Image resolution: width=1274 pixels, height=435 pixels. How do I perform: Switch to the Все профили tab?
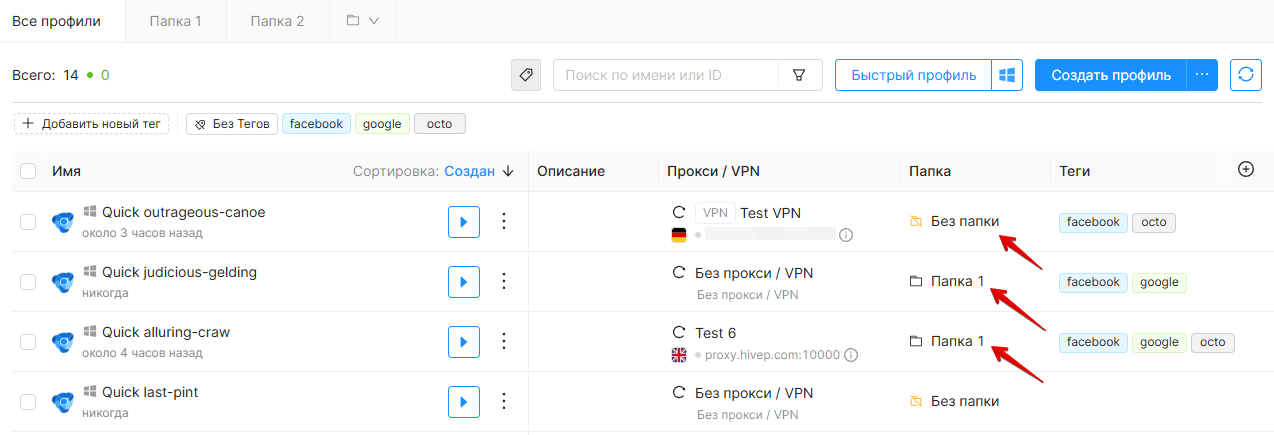(x=62, y=20)
